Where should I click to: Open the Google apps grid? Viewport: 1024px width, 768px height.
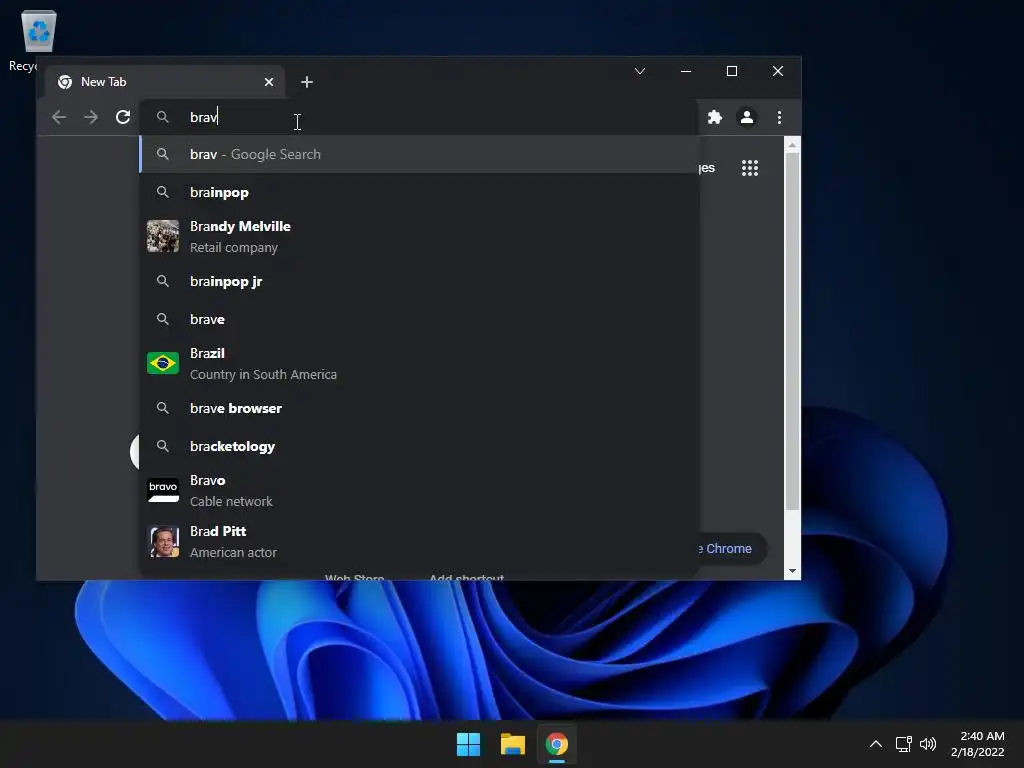pos(750,168)
